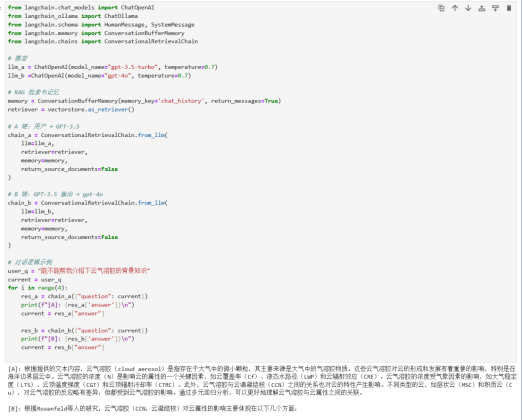Click the 'for i in range(4):' line
The width and height of the screenshot is (523, 420).
click(x=38, y=288)
